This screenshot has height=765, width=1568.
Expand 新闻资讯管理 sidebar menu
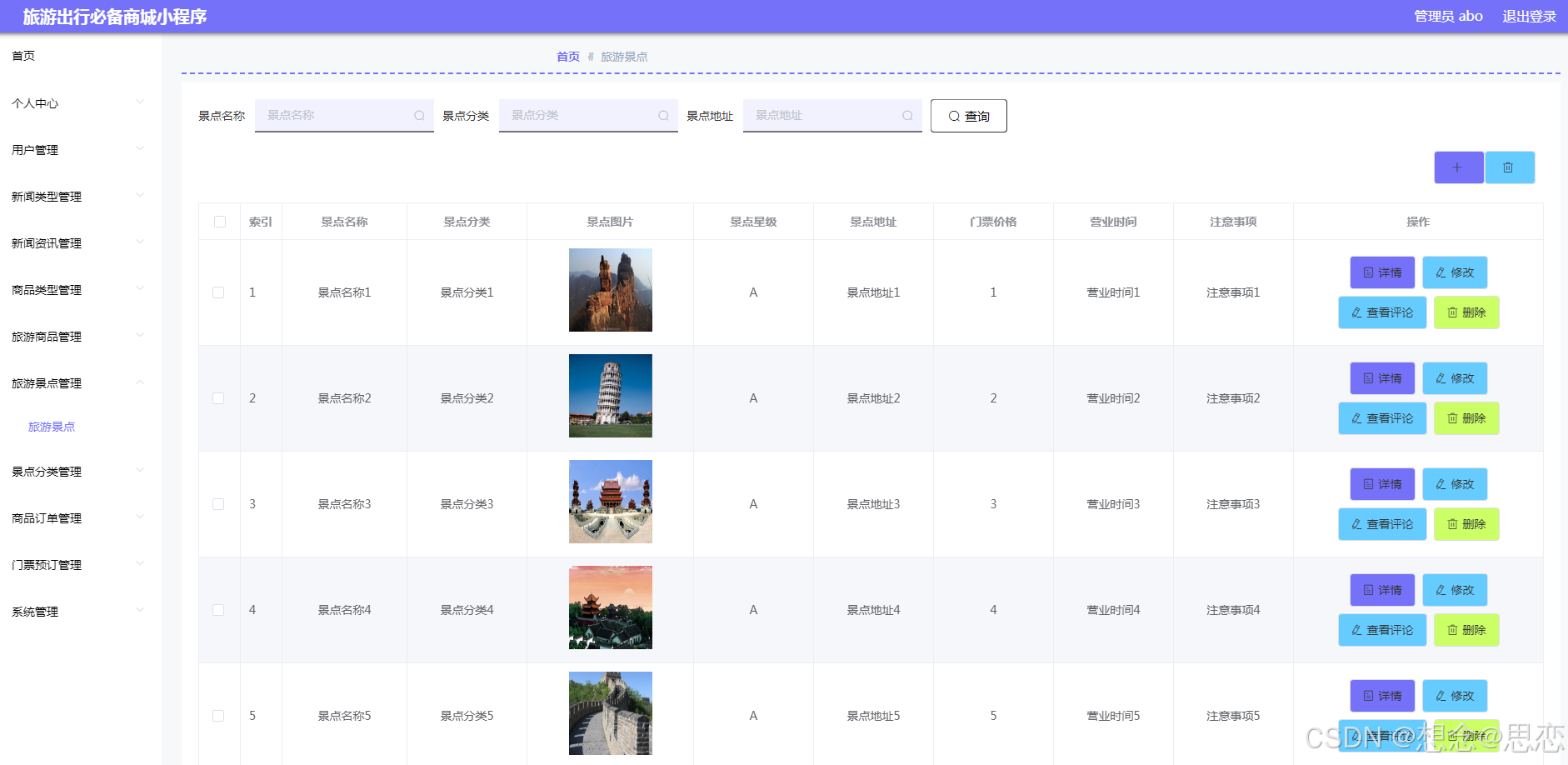[x=81, y=243]
